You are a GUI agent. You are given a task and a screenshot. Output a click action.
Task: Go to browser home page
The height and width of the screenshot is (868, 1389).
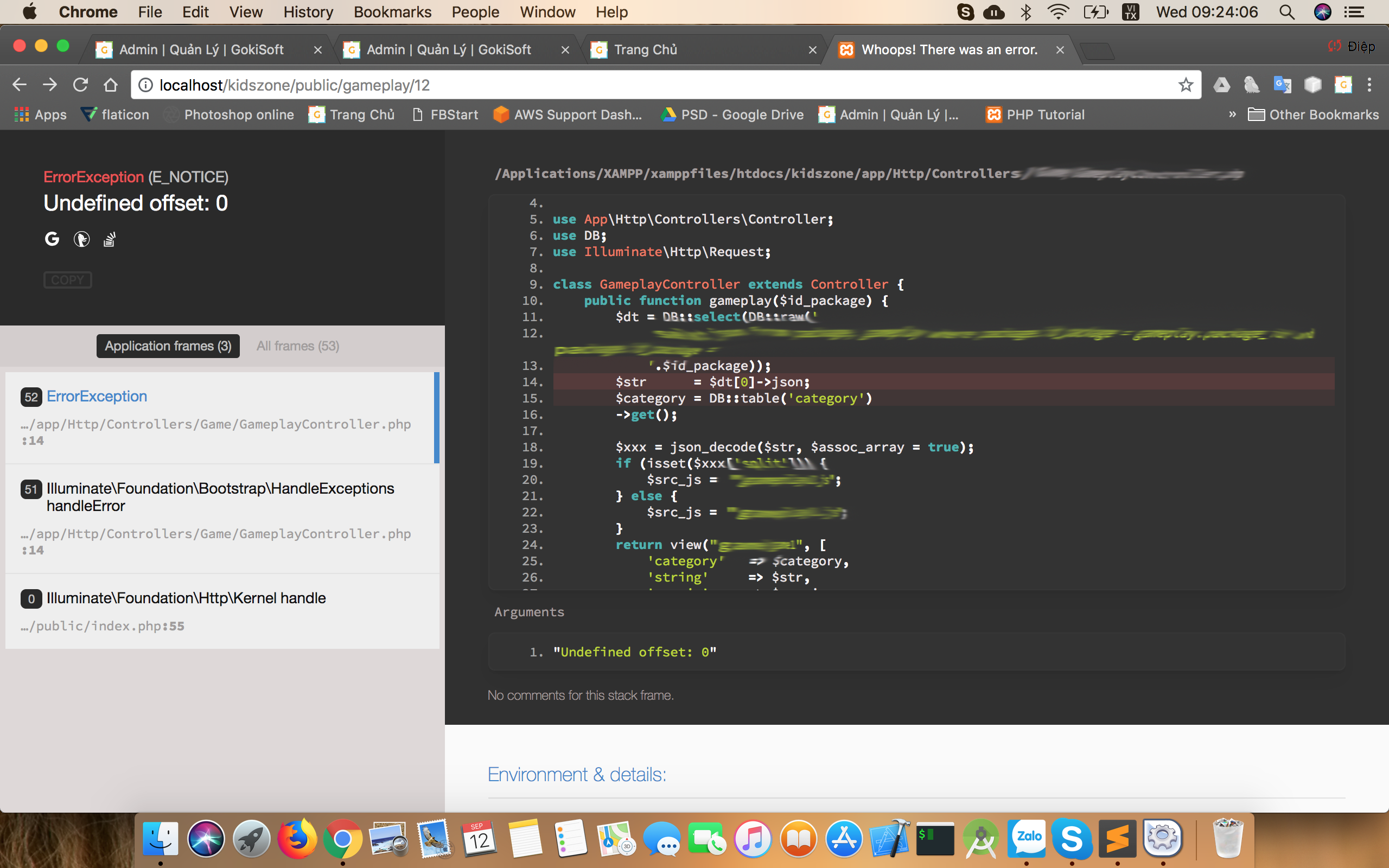(110, 85)
